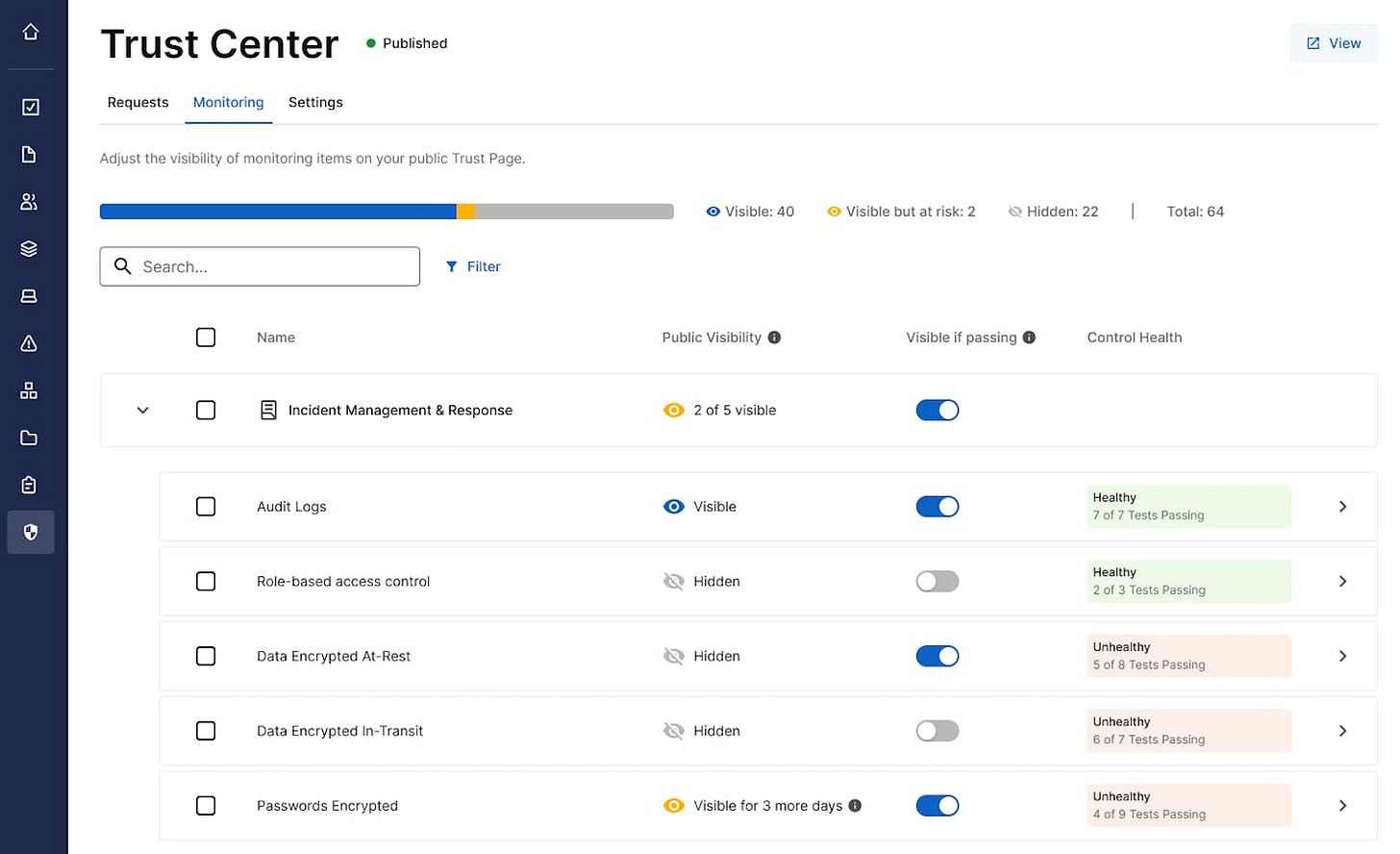Open the checkbox task icon in sidebar
Viewport: 1400px width, 854px height.
tap(30, 107)
